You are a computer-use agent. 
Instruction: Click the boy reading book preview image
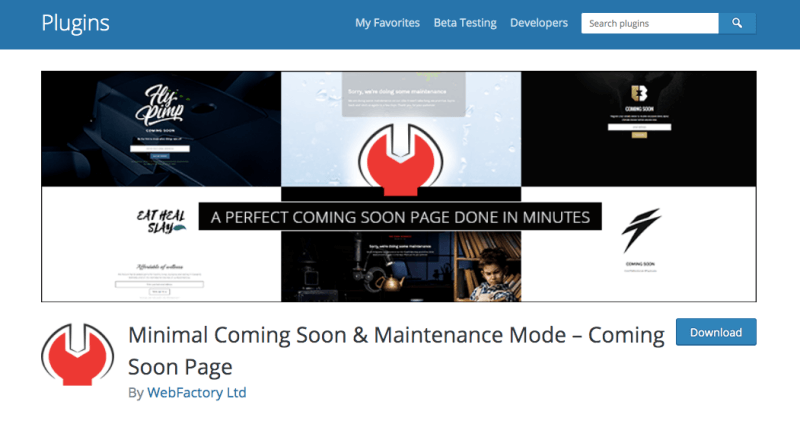click(401, 266)
